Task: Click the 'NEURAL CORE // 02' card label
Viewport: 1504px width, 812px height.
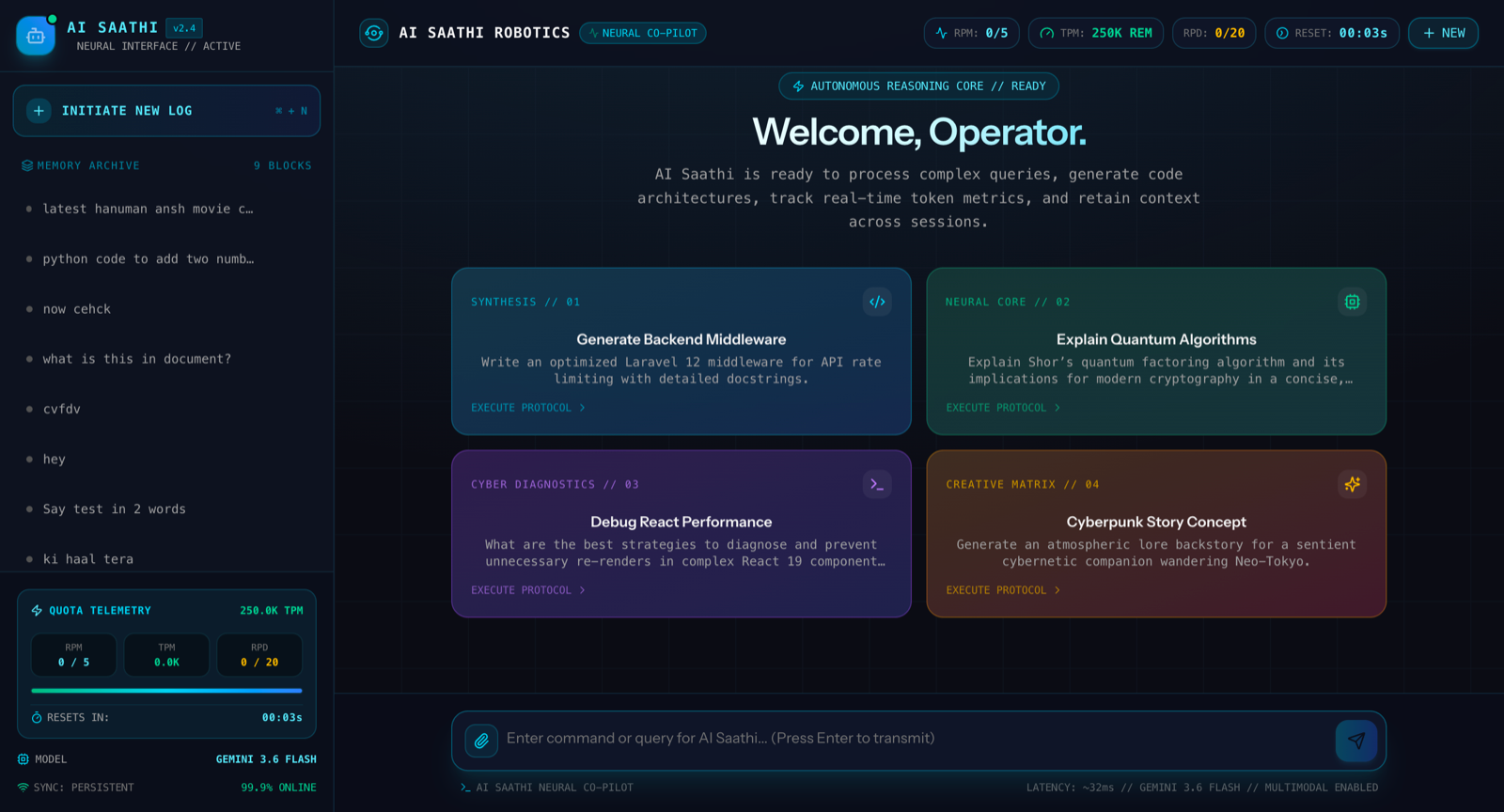Action: [1008, 302]
